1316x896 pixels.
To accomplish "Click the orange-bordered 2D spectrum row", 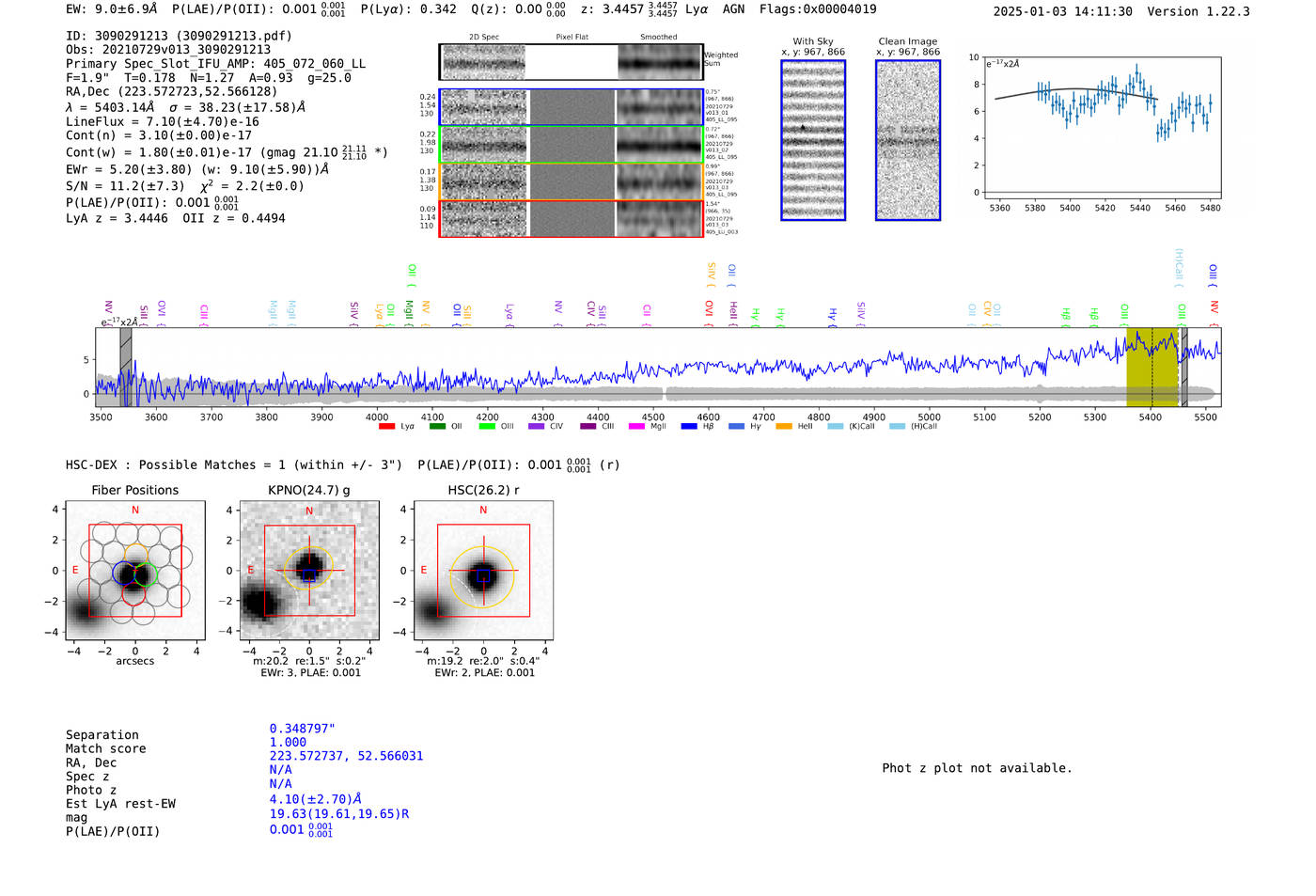I will point(571,181).
